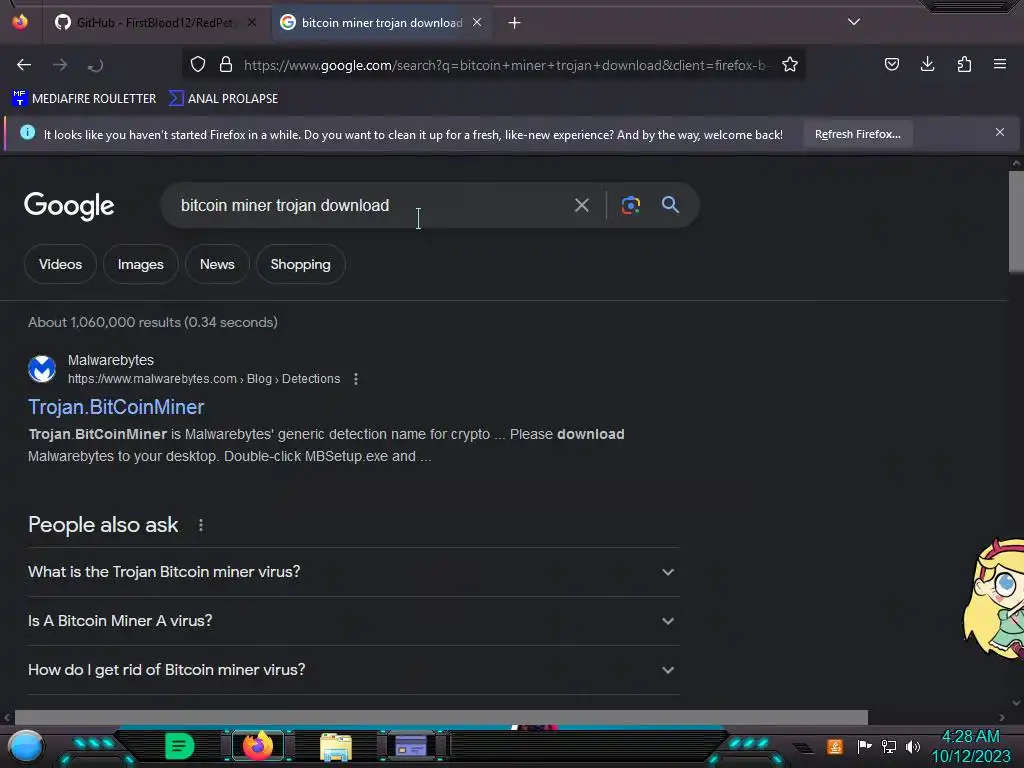Click the Firefox logo button beside tabs
This screenshot has height=768, width=1024.
(20, 22)
